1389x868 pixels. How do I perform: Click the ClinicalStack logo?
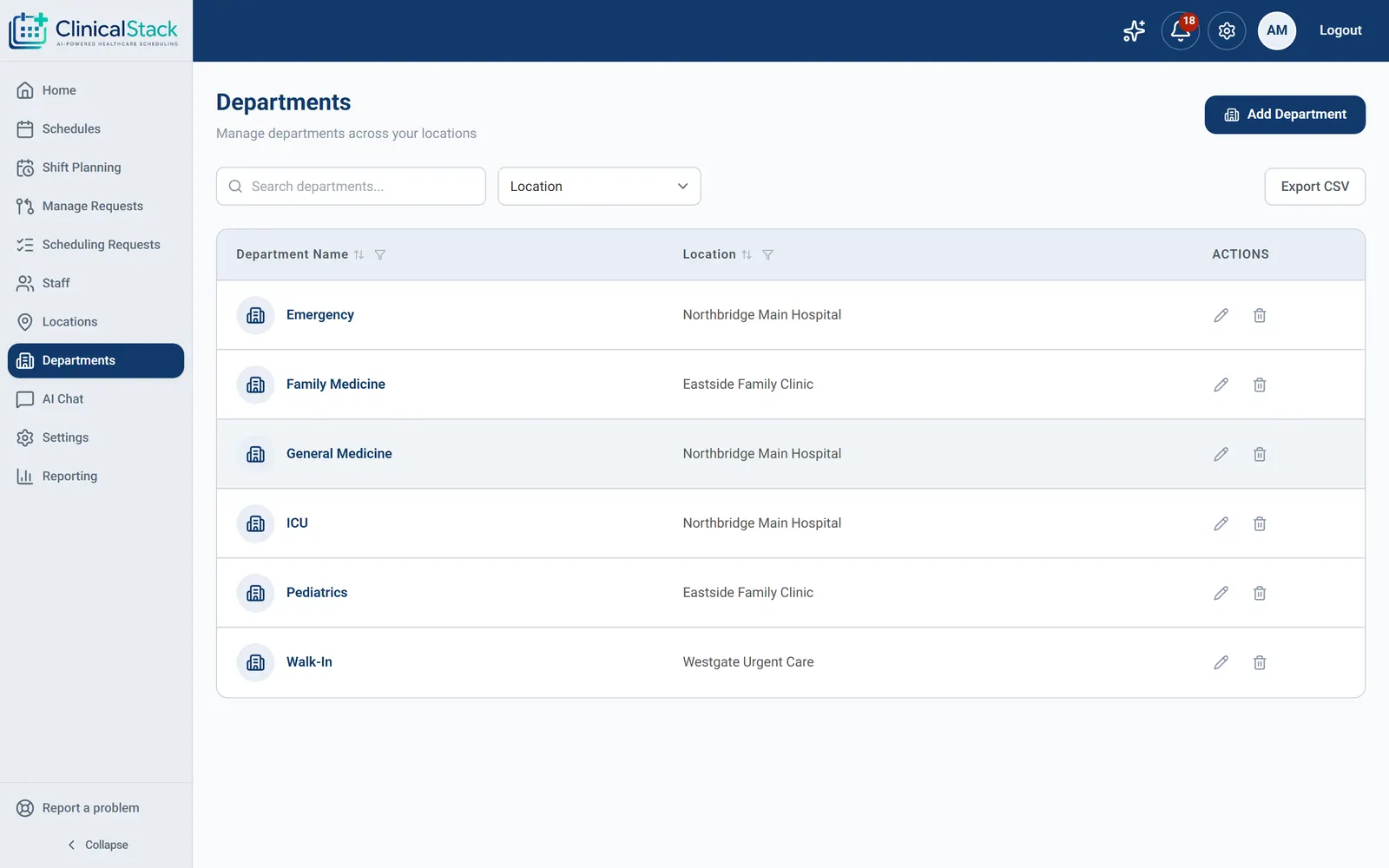pyautogui.click(x=94, y=30)
